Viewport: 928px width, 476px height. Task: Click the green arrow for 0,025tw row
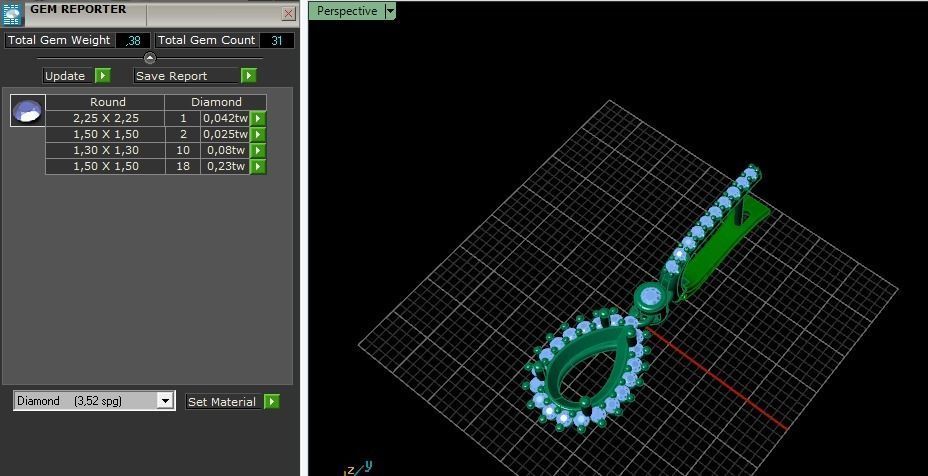[257, 134]
